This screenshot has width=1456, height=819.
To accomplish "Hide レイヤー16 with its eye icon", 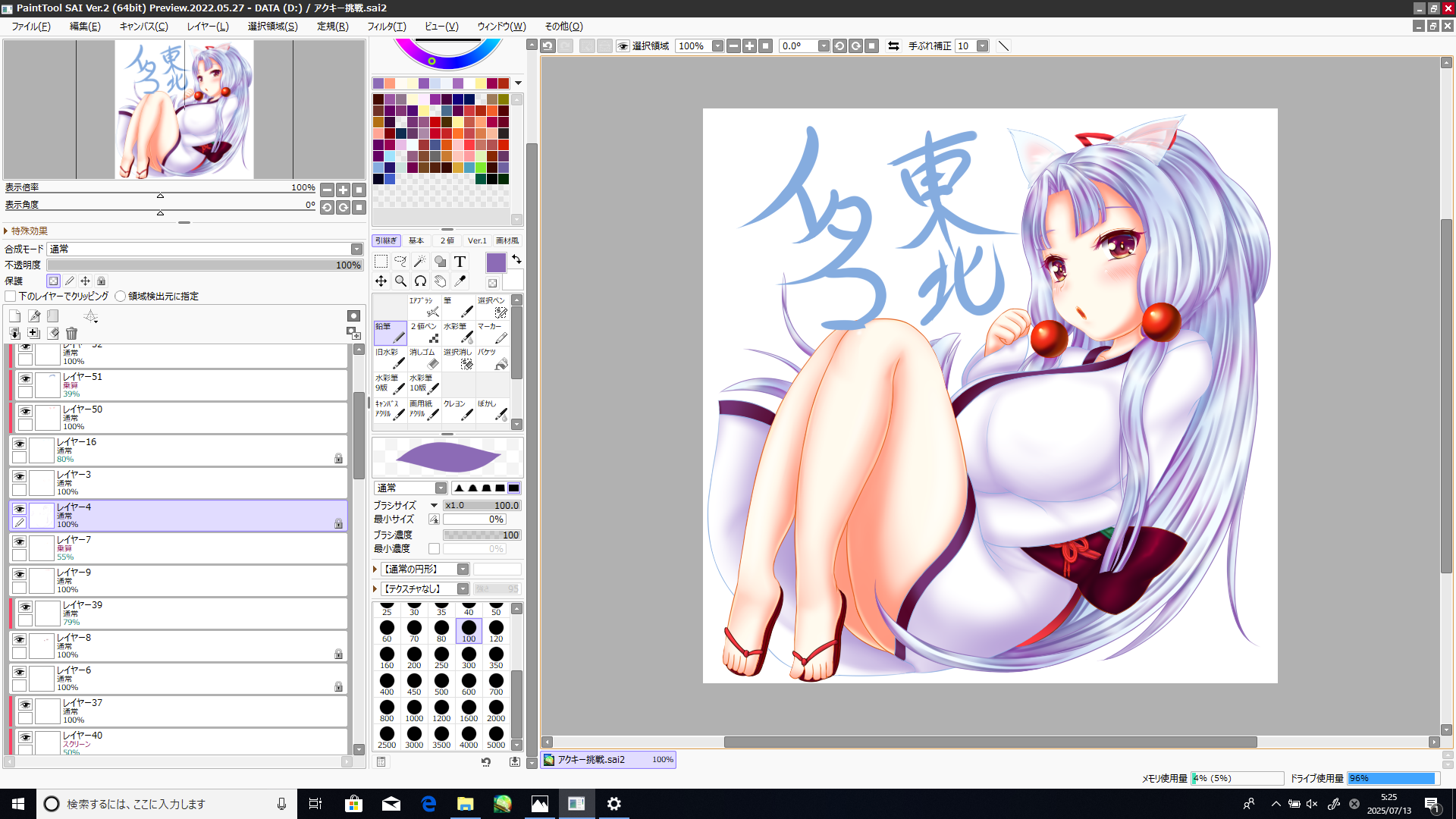I will coord(20,444).
